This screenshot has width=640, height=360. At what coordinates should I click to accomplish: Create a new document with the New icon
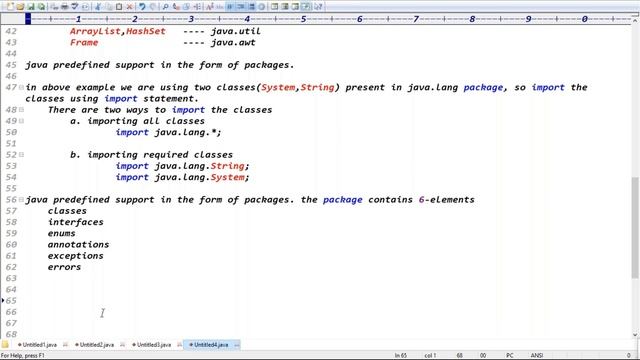[10, 7]
